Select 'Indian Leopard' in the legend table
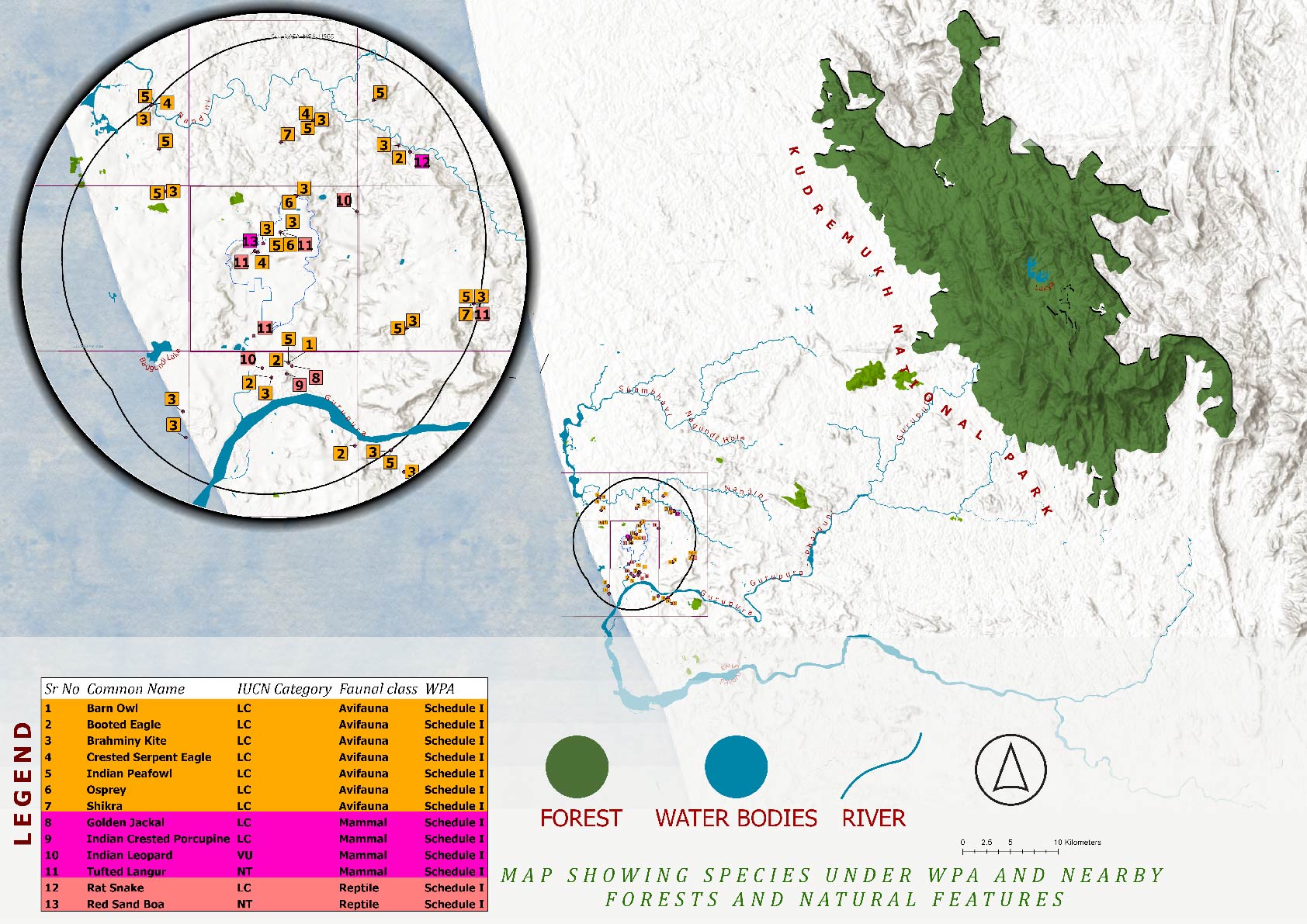 pyautogui.click(x=130, y=855)
